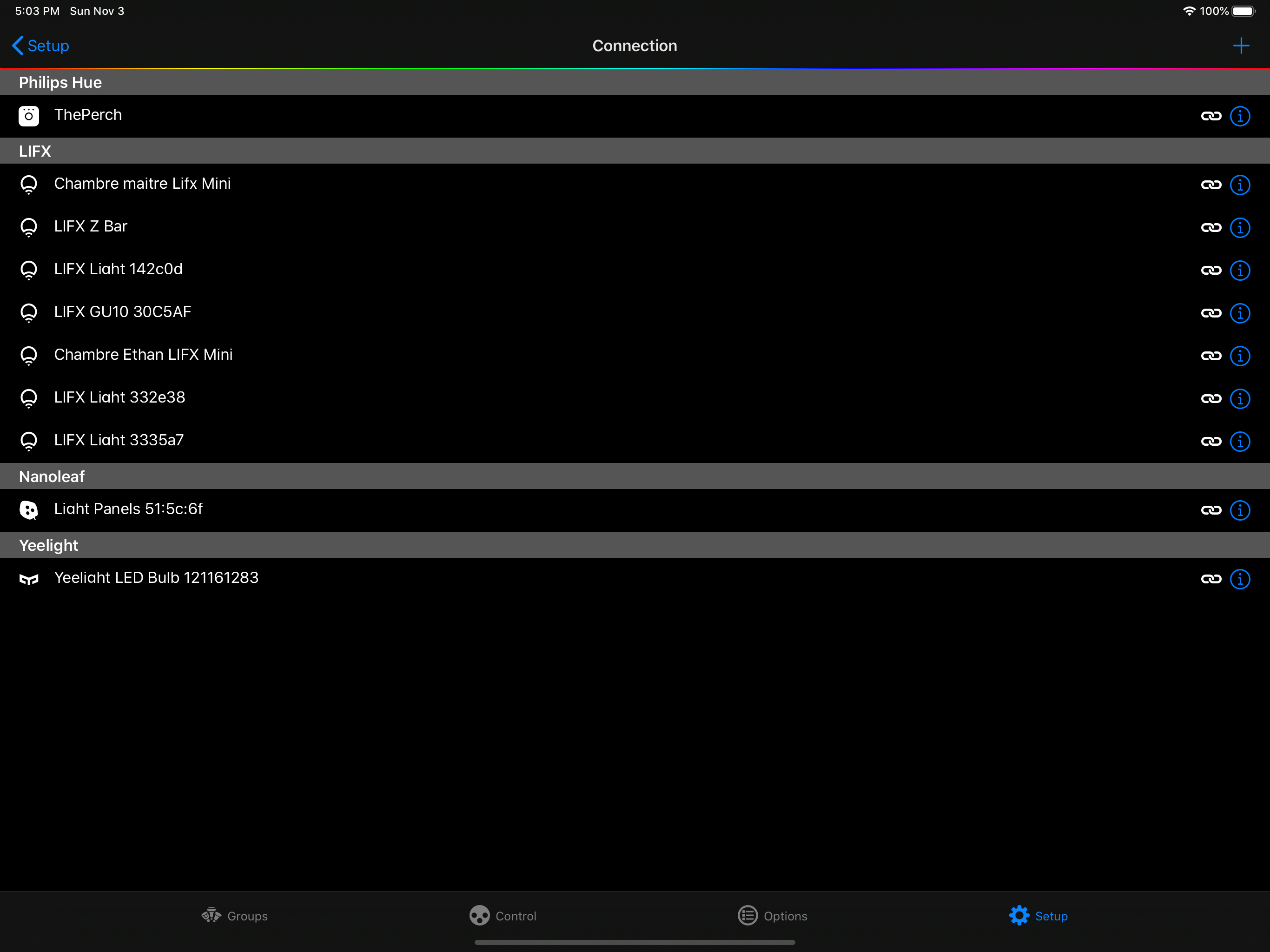Tap link icon for Chambre Ethan LIFX Mini
The height and width of the screenshot is (952, 1270).
1211,356
